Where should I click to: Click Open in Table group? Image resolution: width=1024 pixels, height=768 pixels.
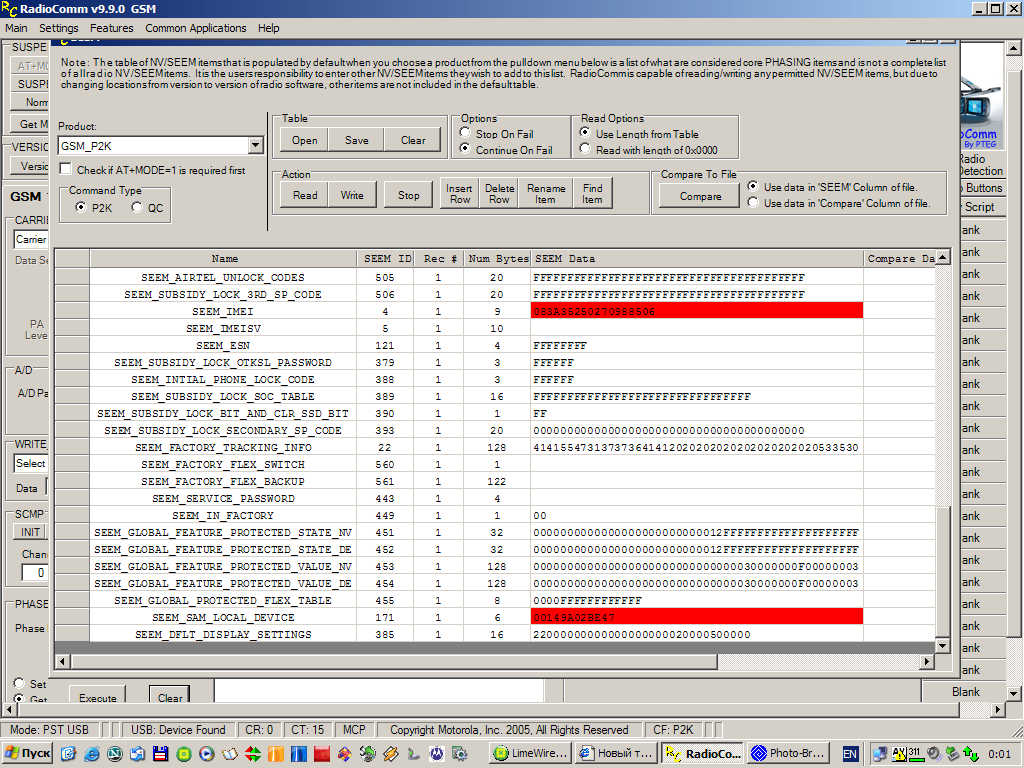point(304,140)
